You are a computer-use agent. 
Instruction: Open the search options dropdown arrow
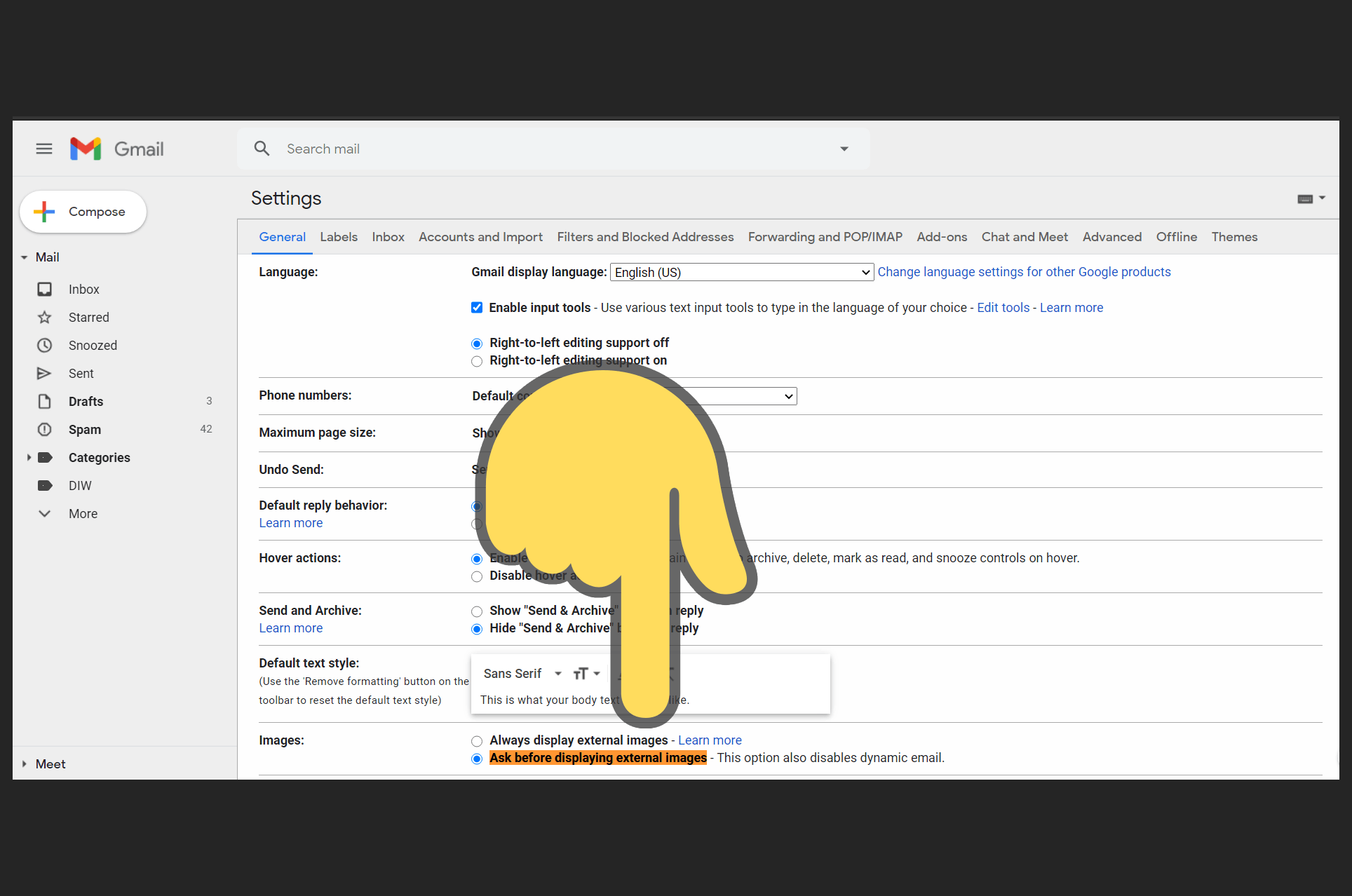[x=844, y=149]
